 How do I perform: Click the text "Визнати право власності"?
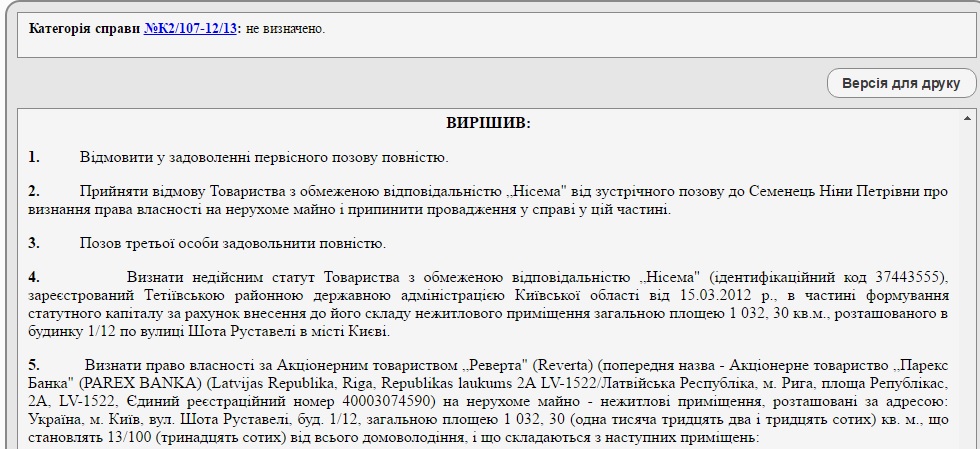click(x=166, y=365)
